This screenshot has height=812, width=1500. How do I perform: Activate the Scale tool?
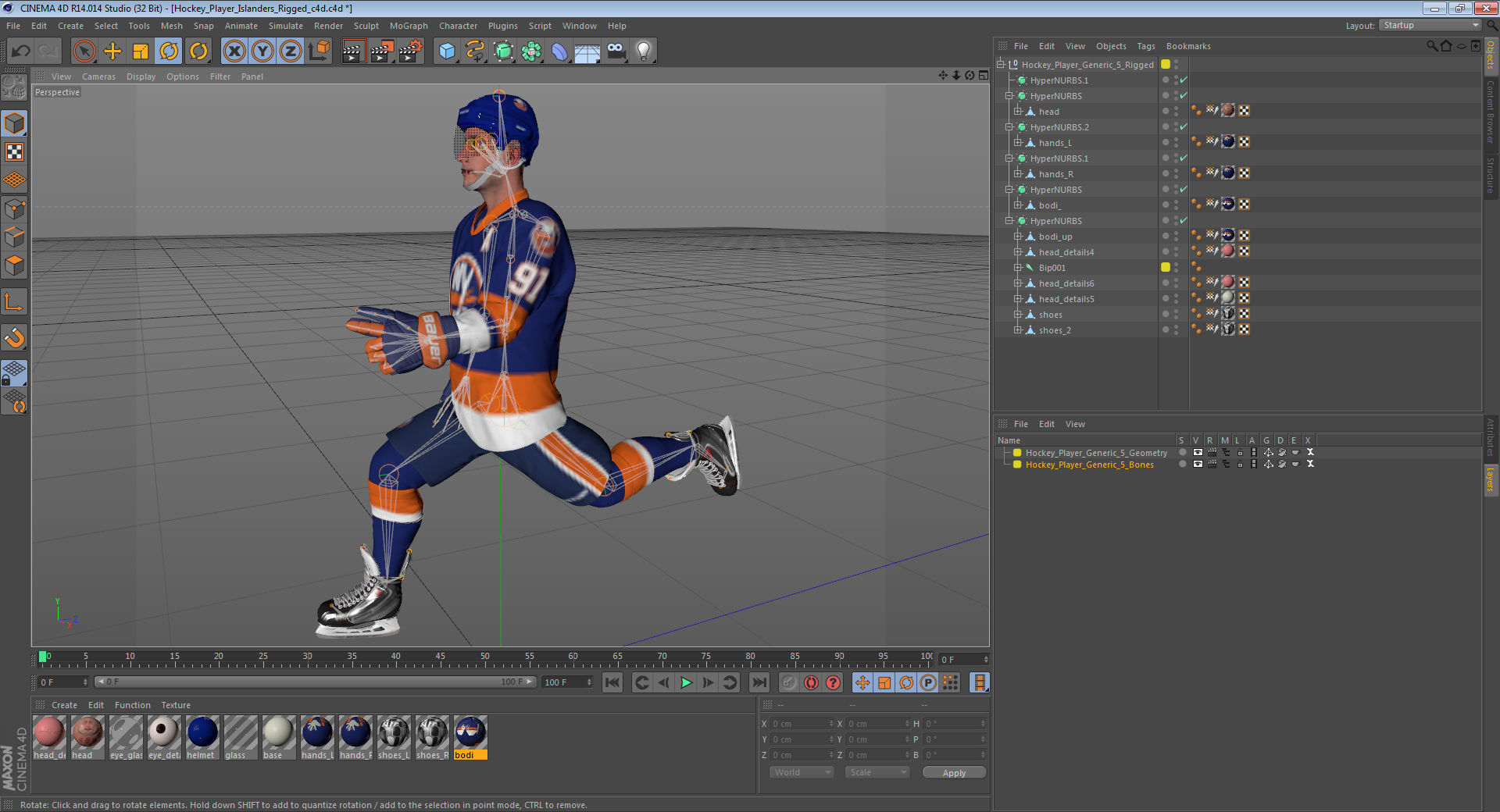click(141, 52)
